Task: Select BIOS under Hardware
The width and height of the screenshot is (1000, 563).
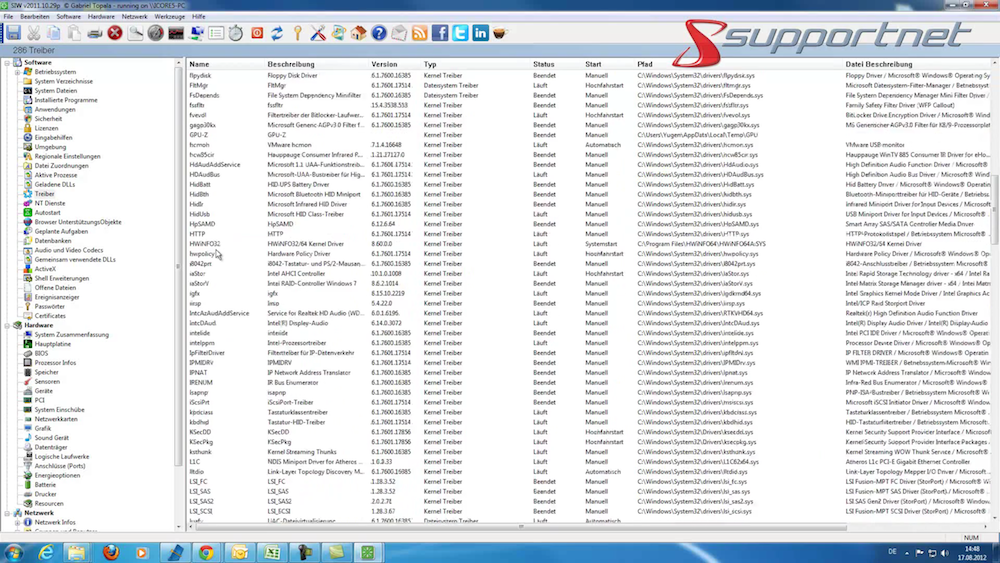Action: tap(41, 353)
